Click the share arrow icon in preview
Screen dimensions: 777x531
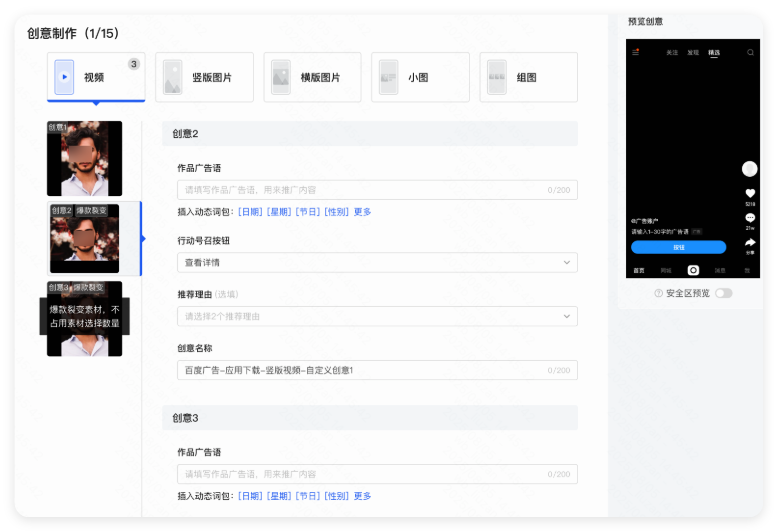tap(750, 242)
